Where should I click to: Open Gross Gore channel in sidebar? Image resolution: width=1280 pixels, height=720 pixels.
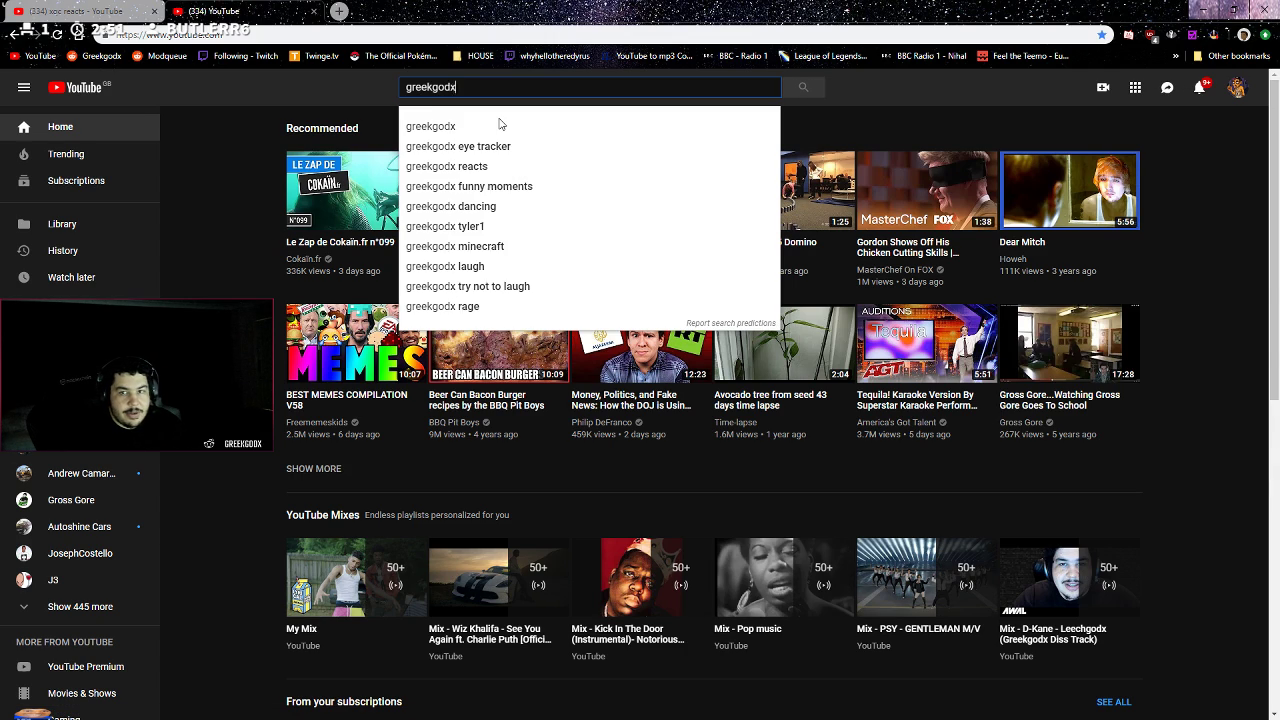[80, 500]
